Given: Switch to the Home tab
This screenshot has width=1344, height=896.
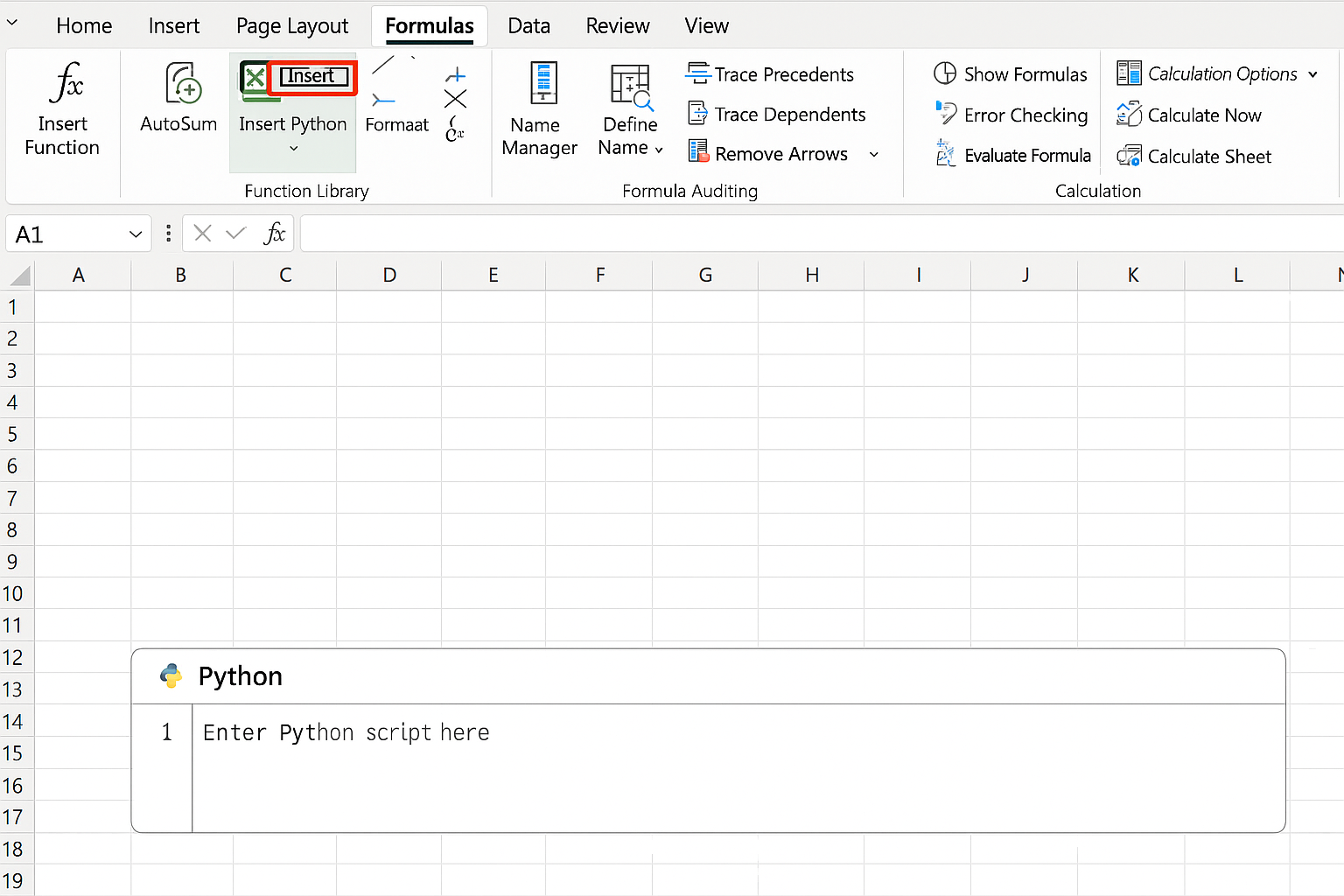Looking at the screenshot, I should (84, 26).
